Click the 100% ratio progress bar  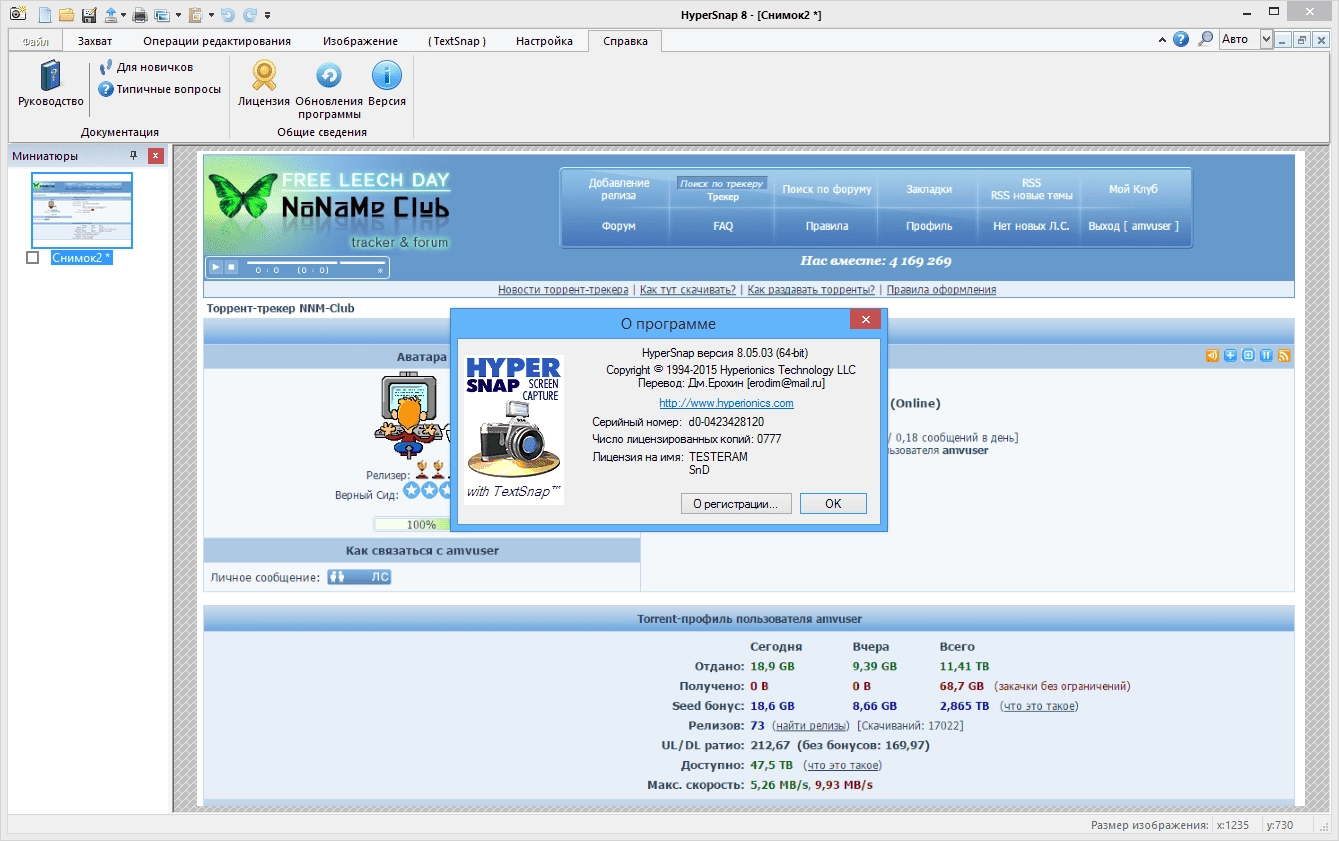pyautogui.click(x=412, y=524)
